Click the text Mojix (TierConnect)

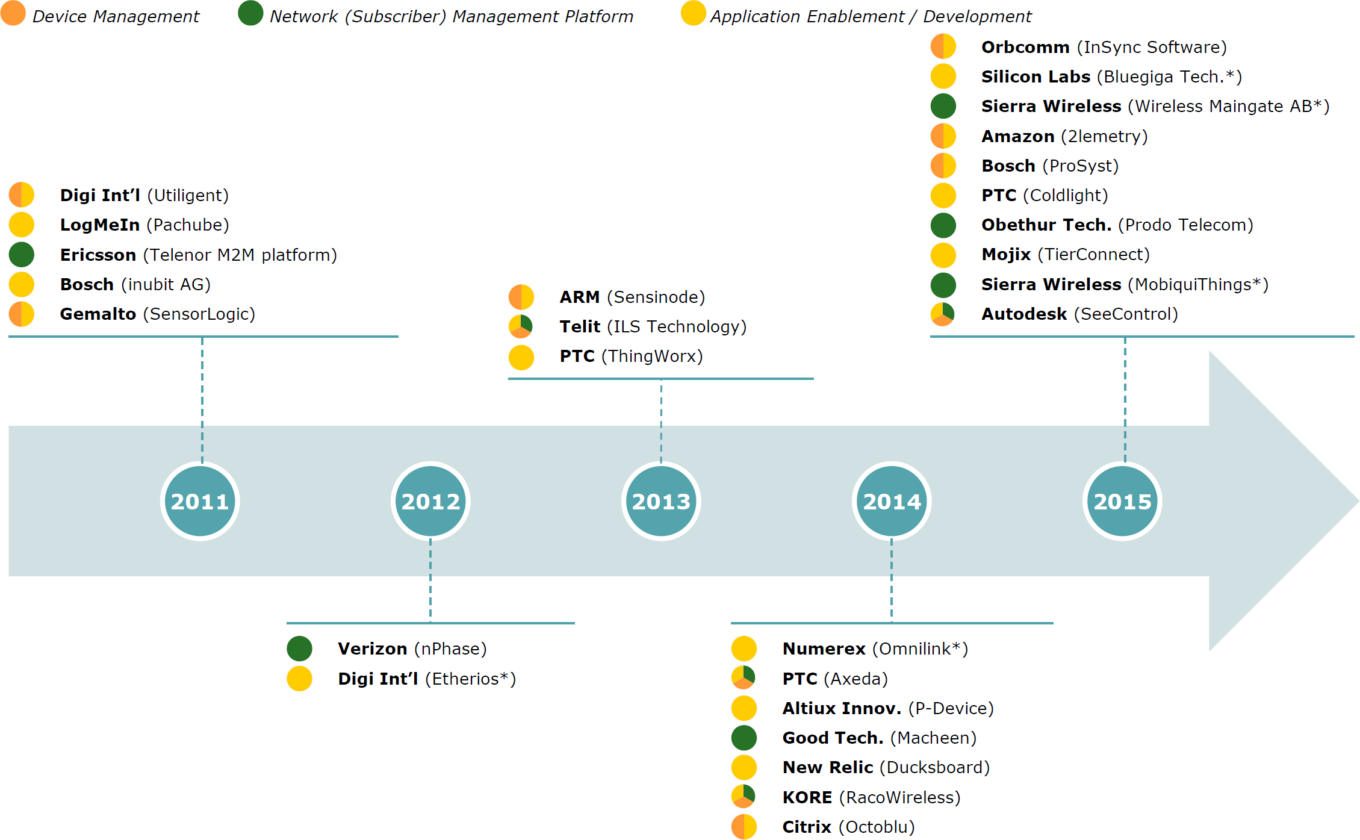[1066, 255]
